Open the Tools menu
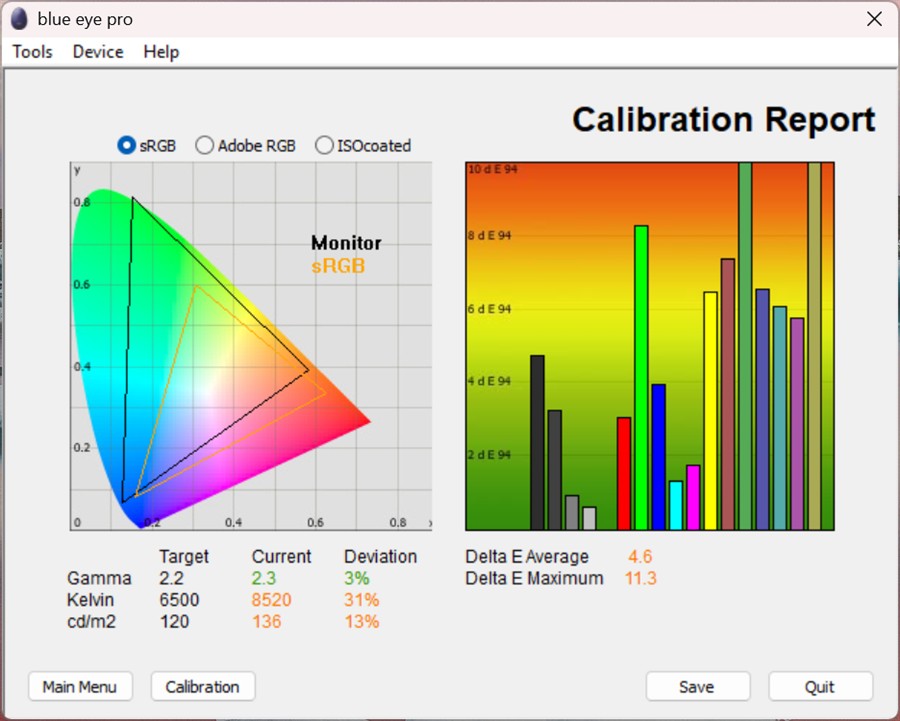Viewport: 900px width, 721px height. pyautogui.click(x=31, y=51)
